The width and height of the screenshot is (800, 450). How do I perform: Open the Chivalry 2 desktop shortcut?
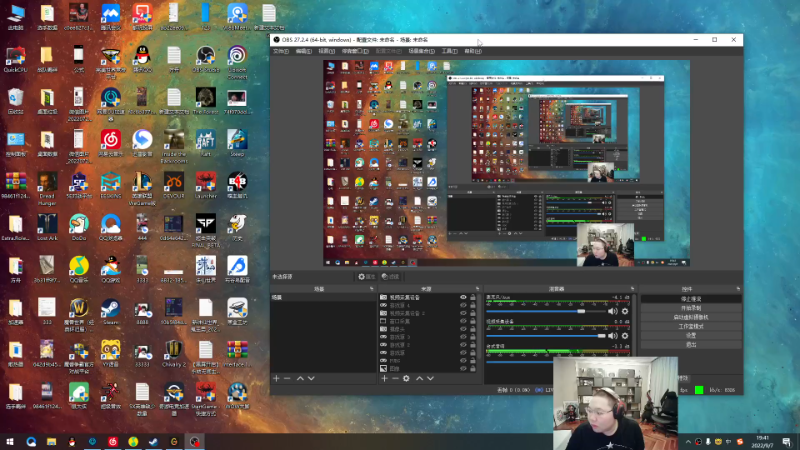tap(173, 354)
